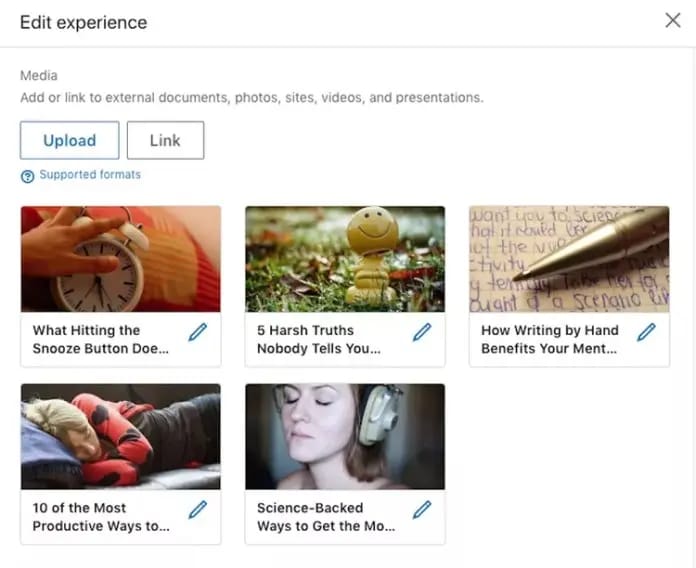Click the 'What Hitting the Snooze Button Doe...' title

pos(101,339)
